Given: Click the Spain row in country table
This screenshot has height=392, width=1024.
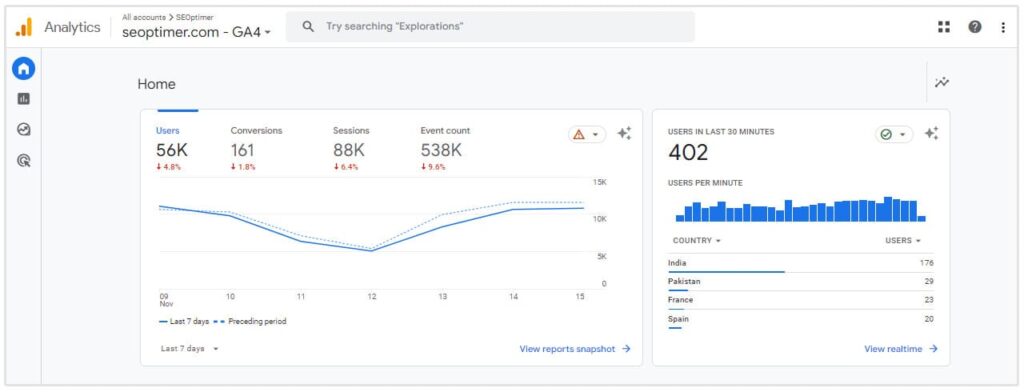Looking at the screenshot, I should 801,319.
